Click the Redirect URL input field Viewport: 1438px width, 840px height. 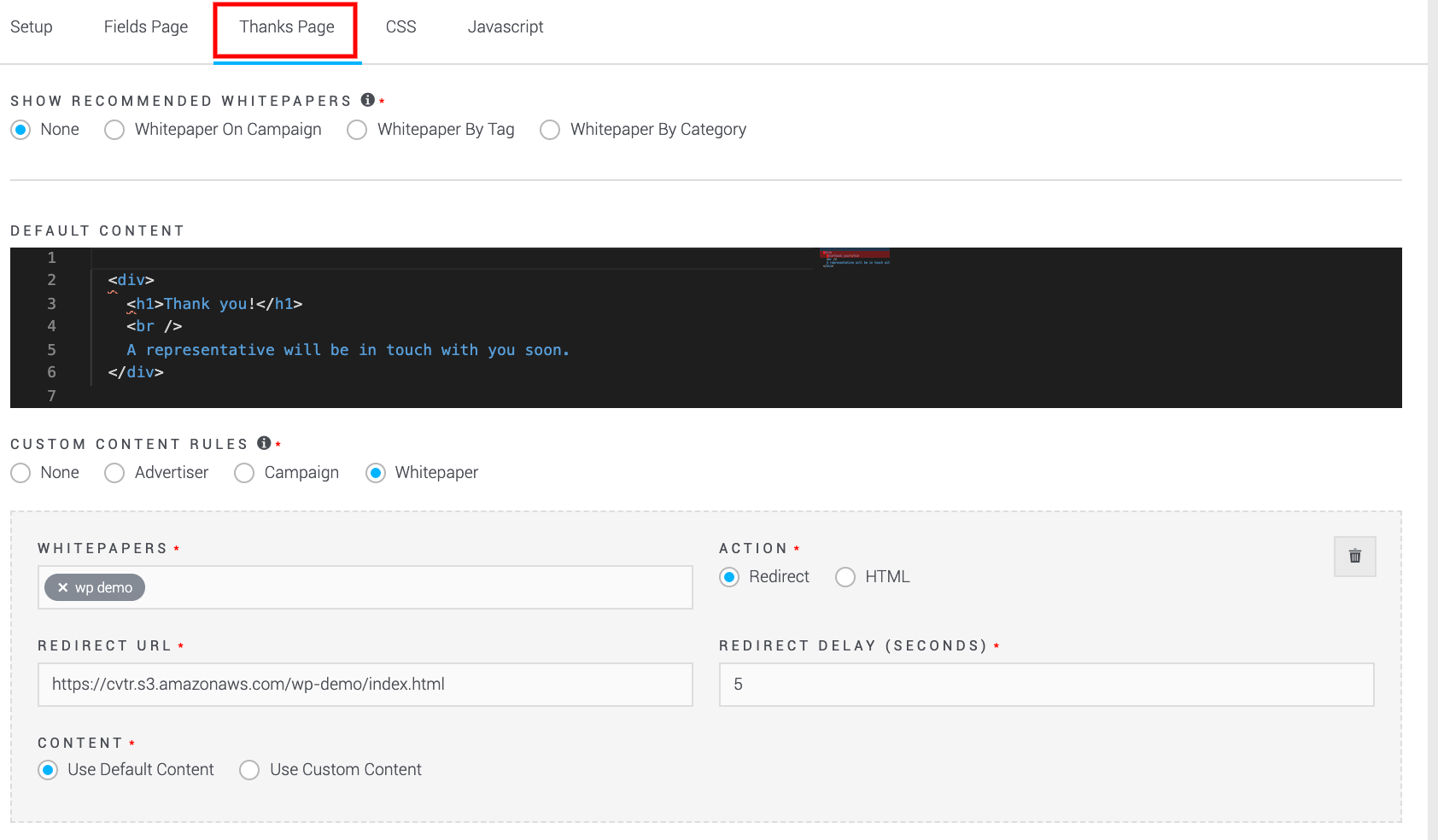coord(365,685)
